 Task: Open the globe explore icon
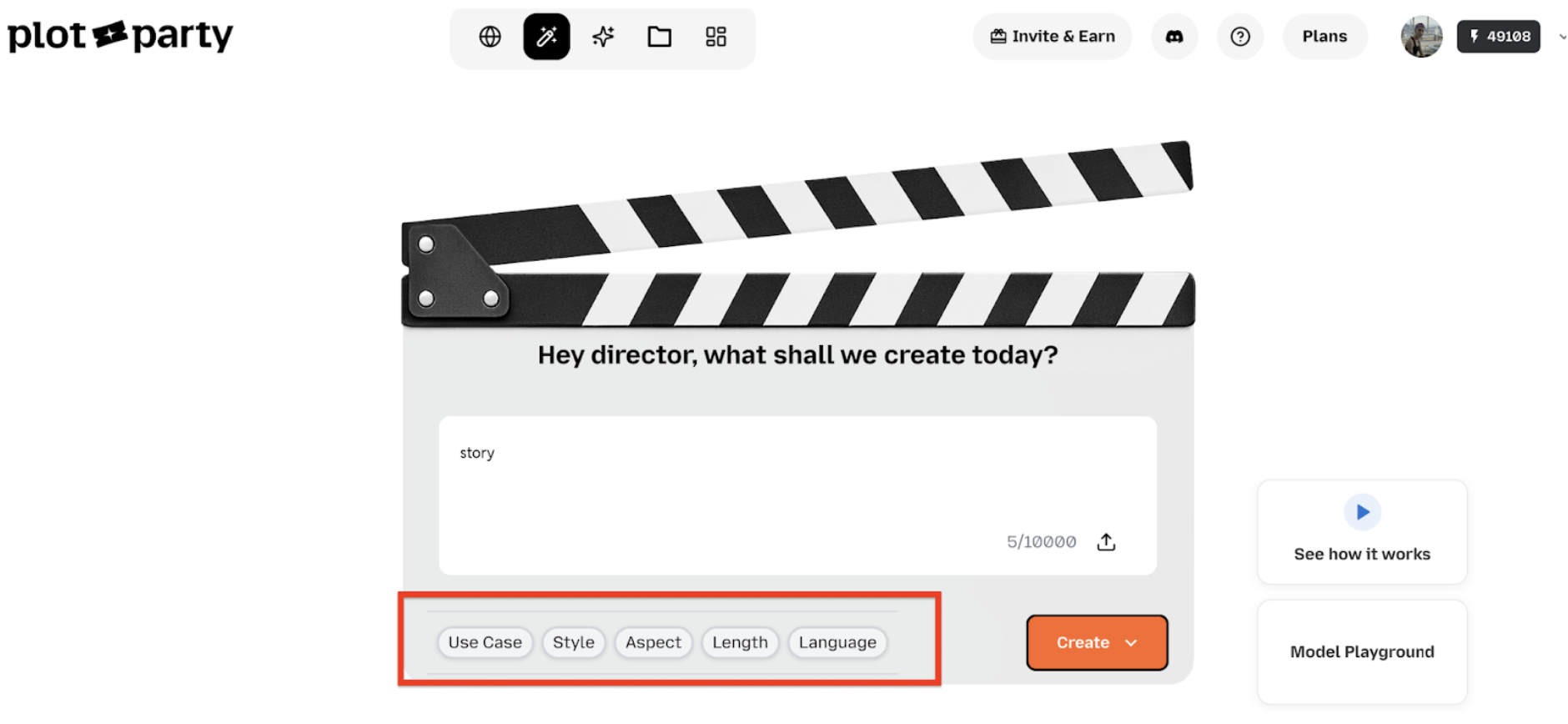click(x=490, y=37)
